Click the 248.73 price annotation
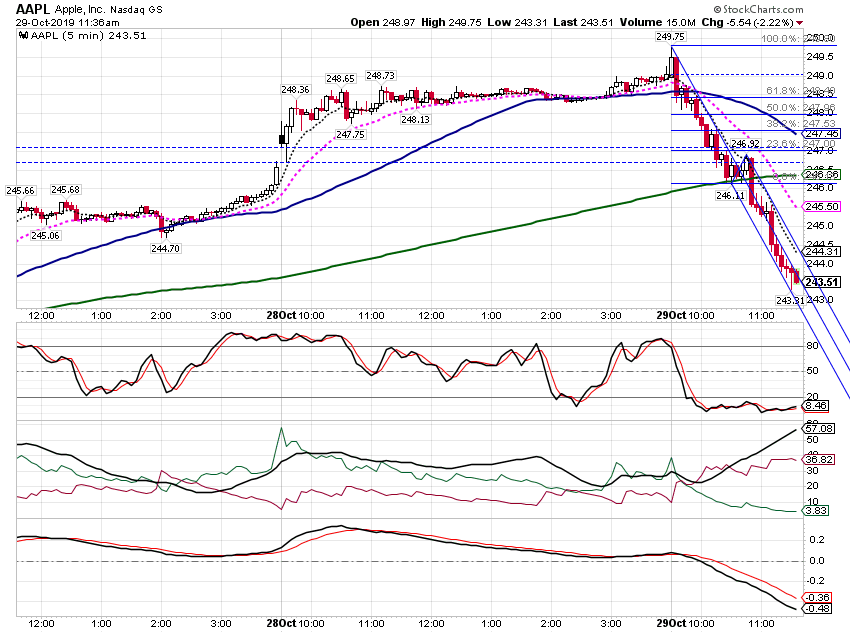The width and height of the screenshot is (850, 633). pyautogui.click(x=380, y=75)
